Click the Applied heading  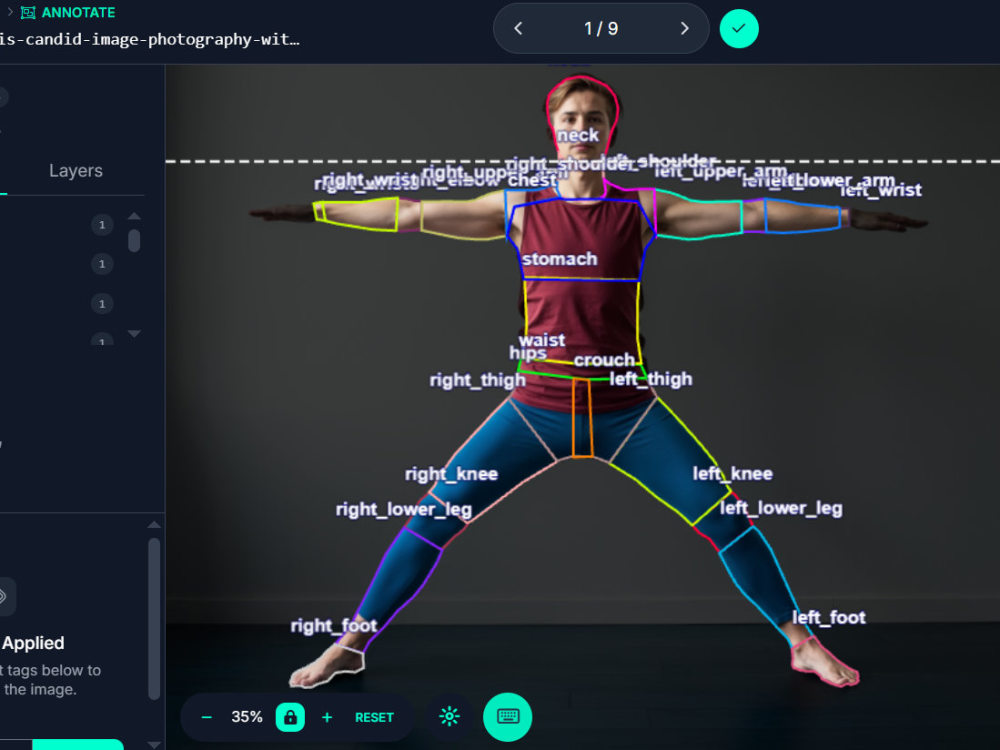click(x=33, y=643)
